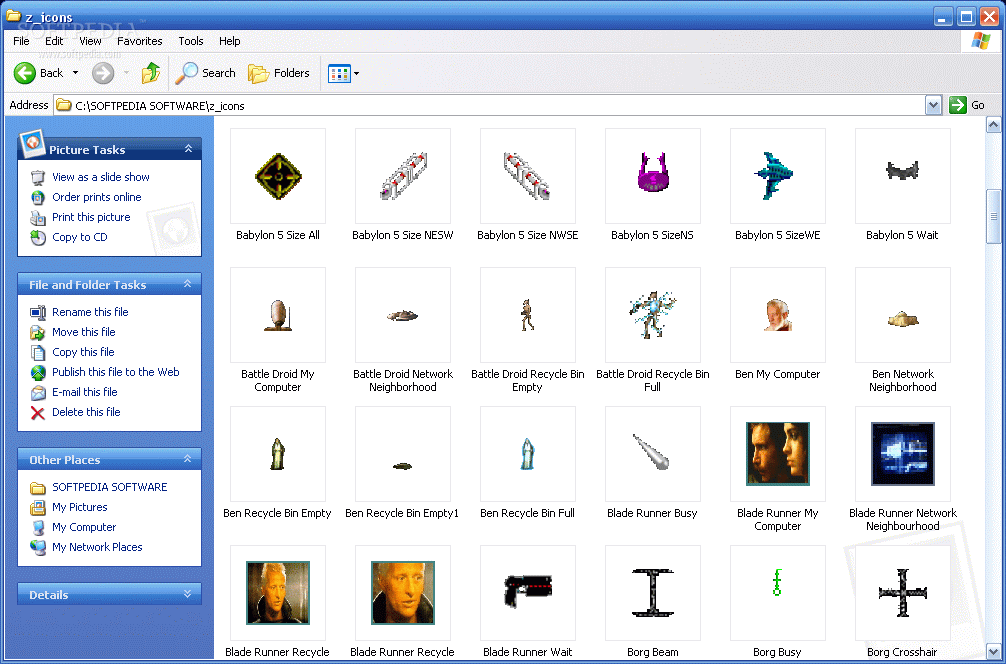
Task: Select the Blade Runner Busy icon
Action: pos(652,454)
